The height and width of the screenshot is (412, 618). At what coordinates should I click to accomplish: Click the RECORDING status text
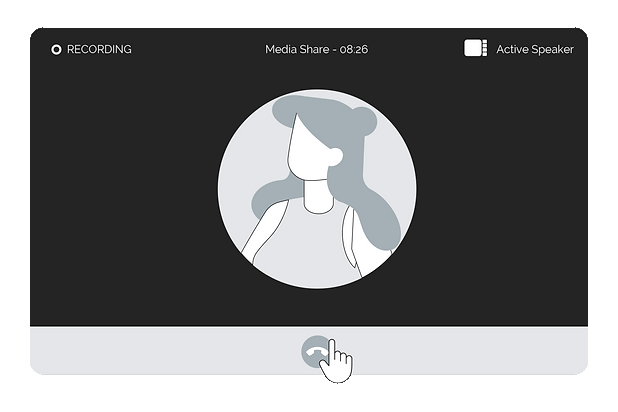[99, 49]
